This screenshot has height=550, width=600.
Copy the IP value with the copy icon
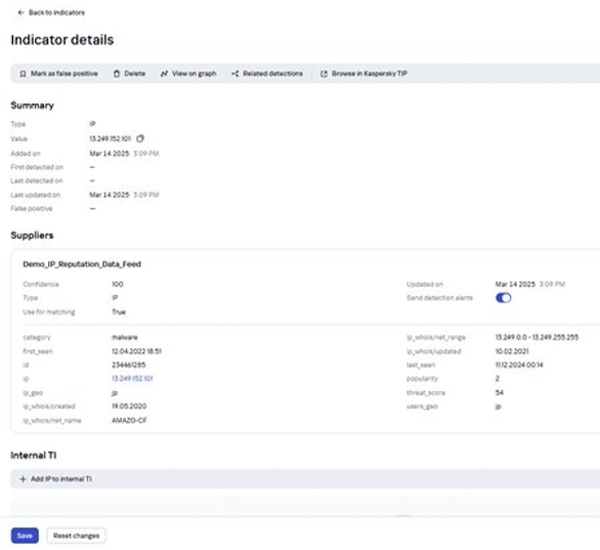coord(140,139)
